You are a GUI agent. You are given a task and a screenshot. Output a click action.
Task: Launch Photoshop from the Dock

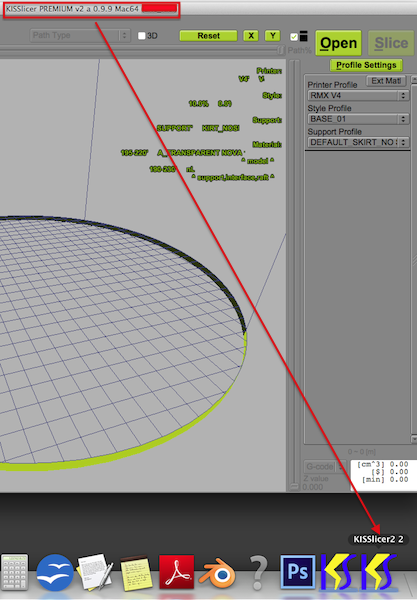point(298,572)
